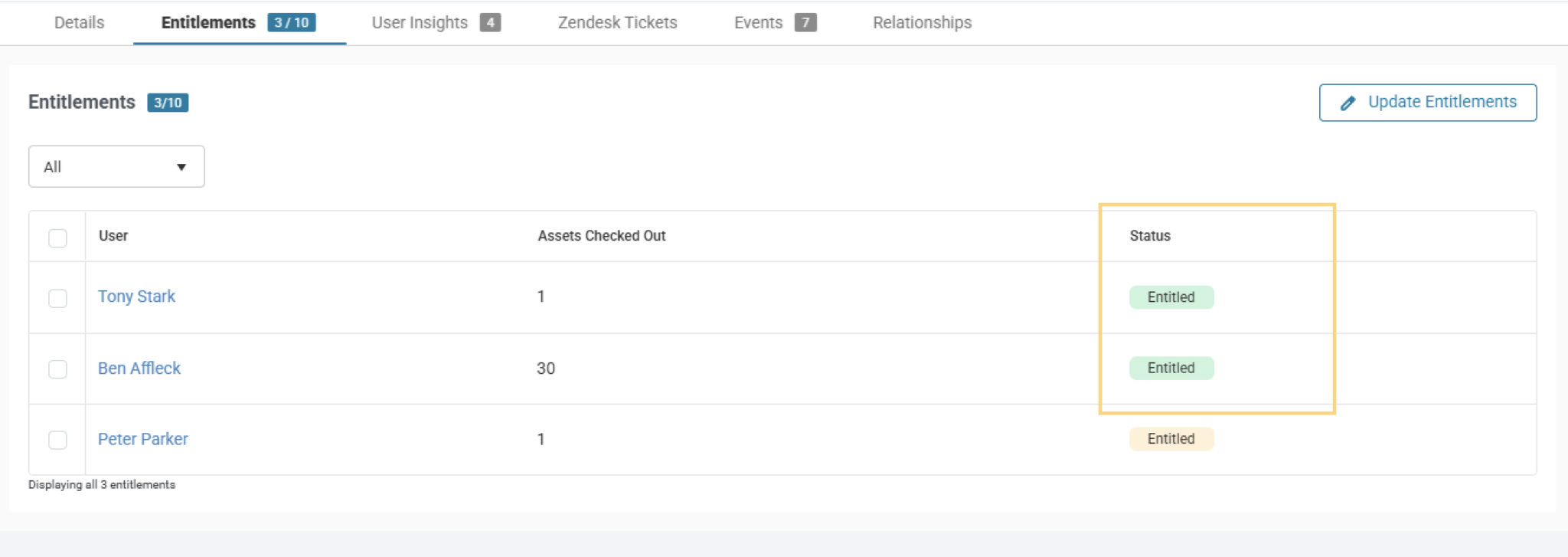Toggle the select-all checkbox in table header

tap(57, 238)
